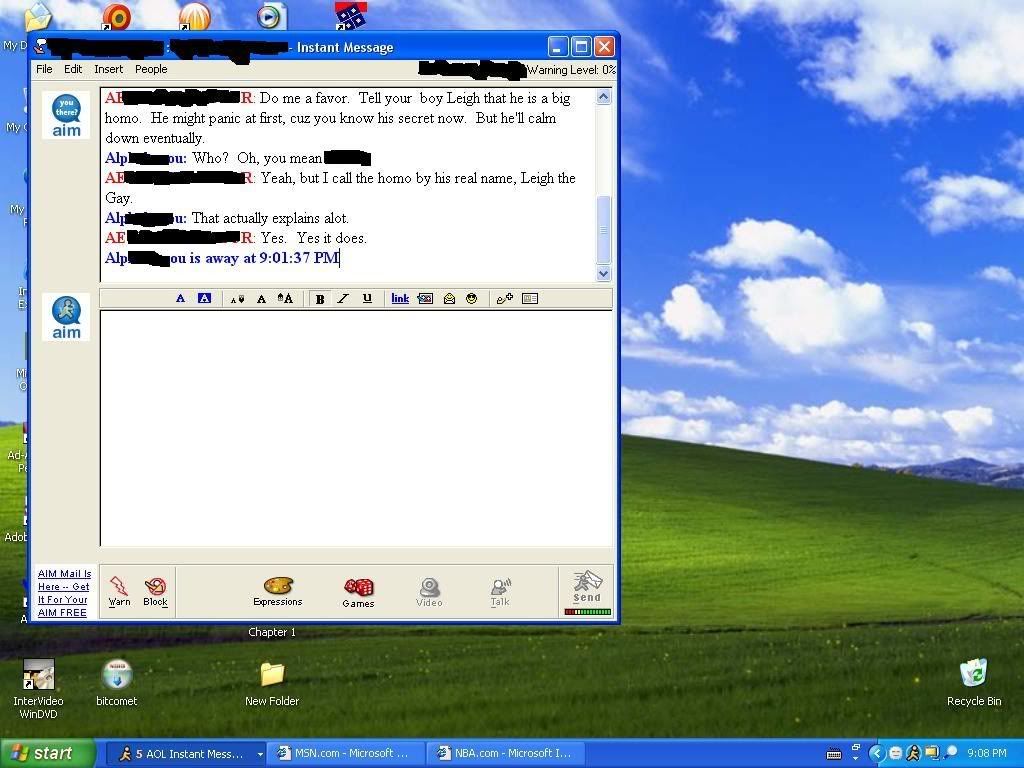
Task: Select the Chapter 1 desktop item
Action: coord(272,632)
